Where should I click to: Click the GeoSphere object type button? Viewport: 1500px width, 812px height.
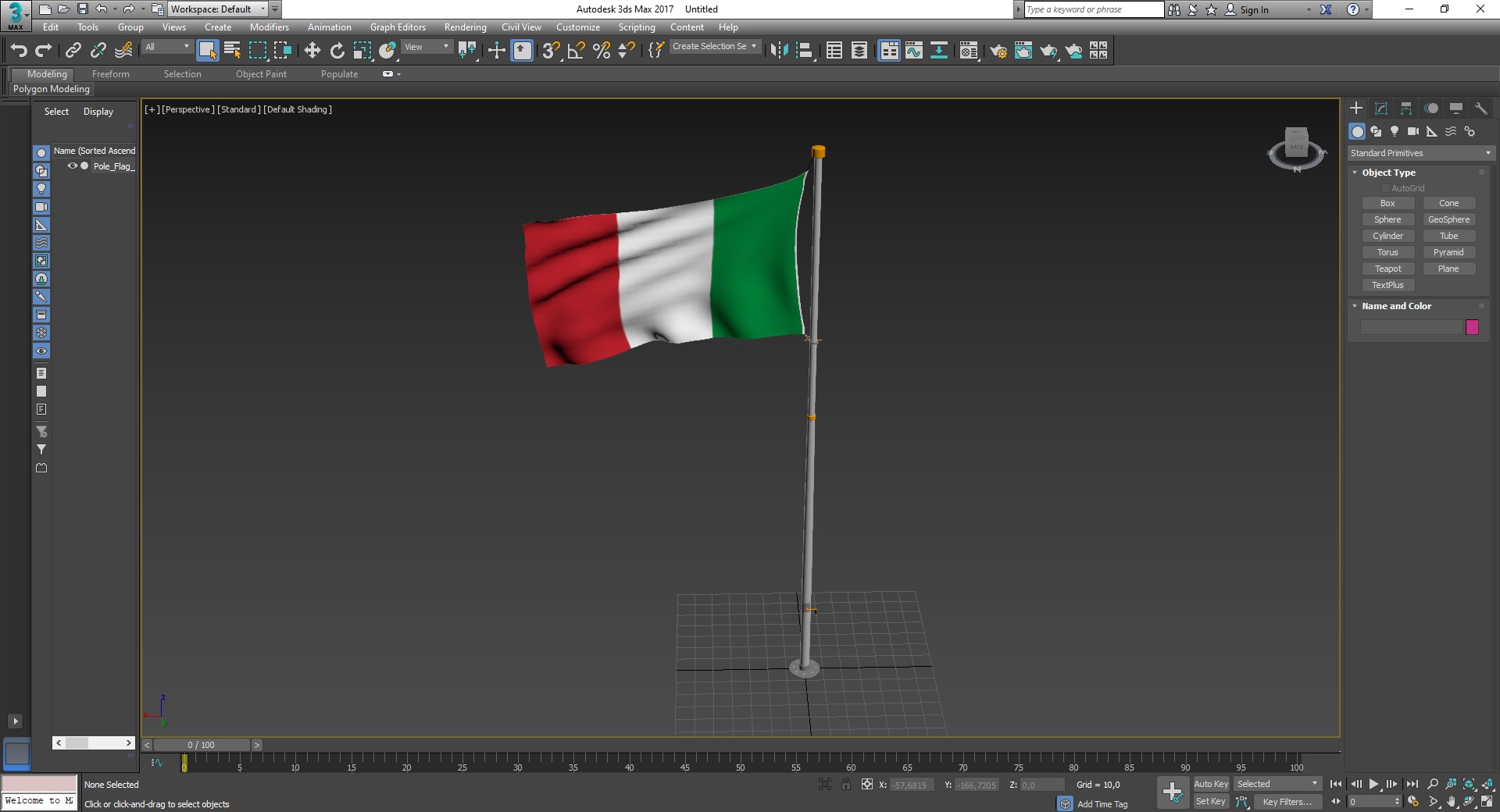pyautogui.click(x=1448, y=219)
